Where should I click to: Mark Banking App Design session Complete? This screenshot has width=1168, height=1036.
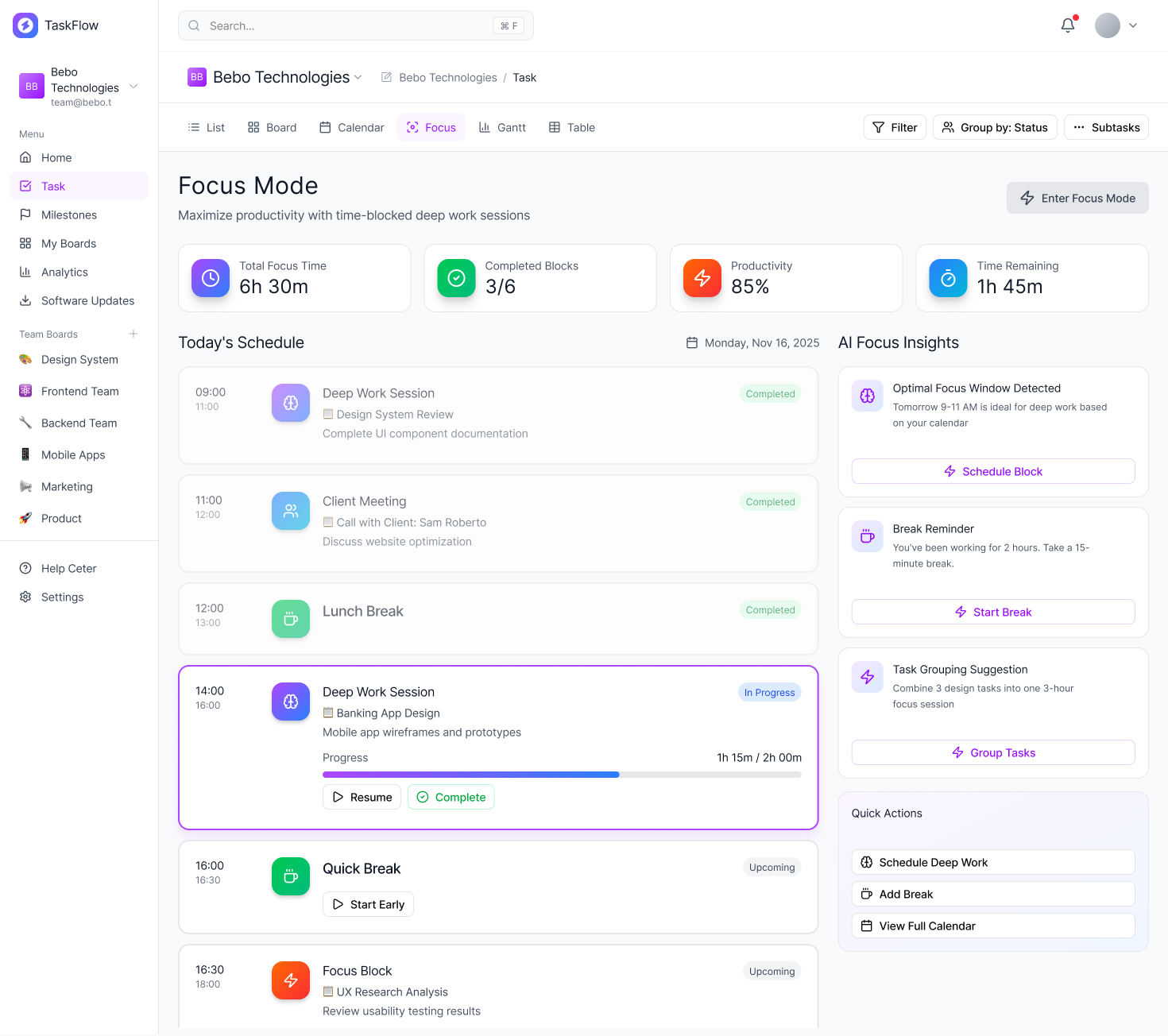tap(451, 797)
